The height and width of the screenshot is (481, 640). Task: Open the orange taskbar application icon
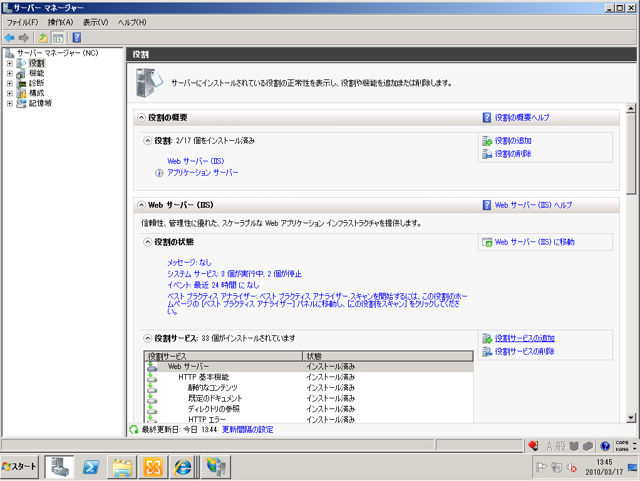pos(153,467)
